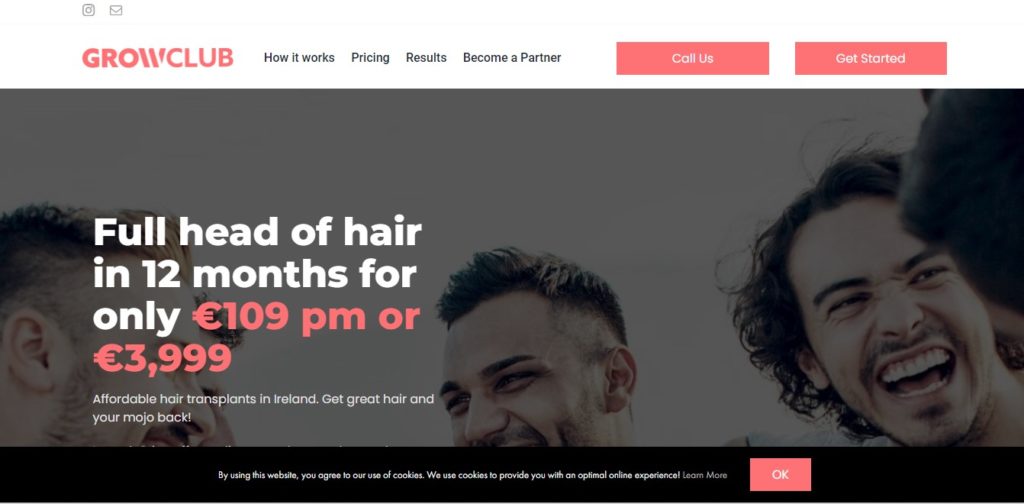Viewport: 1024px width, 504px height.
Task: Open Become a Partner link
Action: 512,57
